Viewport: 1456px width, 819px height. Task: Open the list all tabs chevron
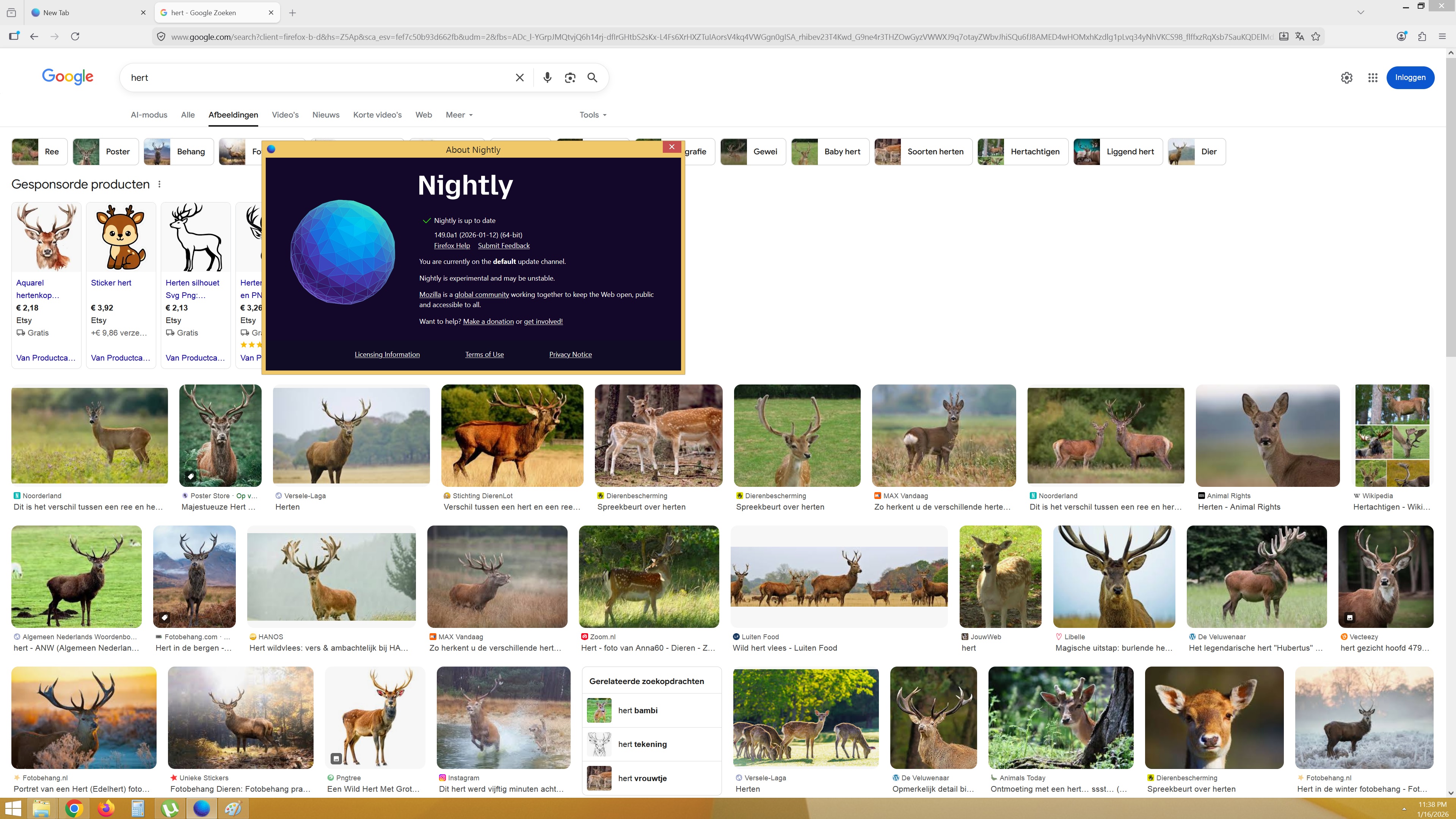click(x=1360, y=13)
